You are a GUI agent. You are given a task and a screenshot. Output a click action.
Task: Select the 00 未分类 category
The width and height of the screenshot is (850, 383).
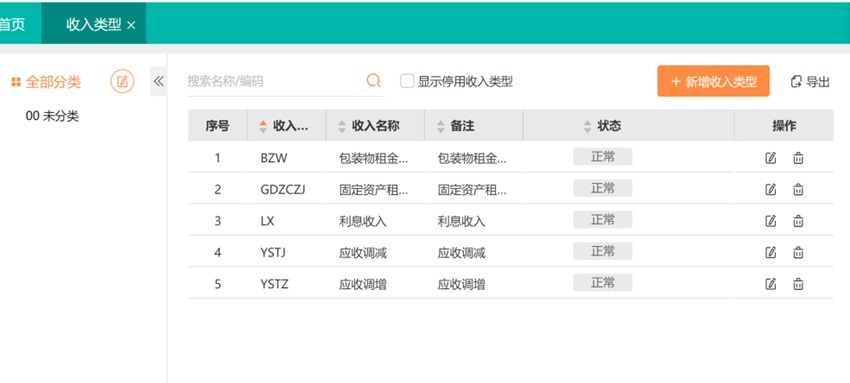(x=52, y=116)
